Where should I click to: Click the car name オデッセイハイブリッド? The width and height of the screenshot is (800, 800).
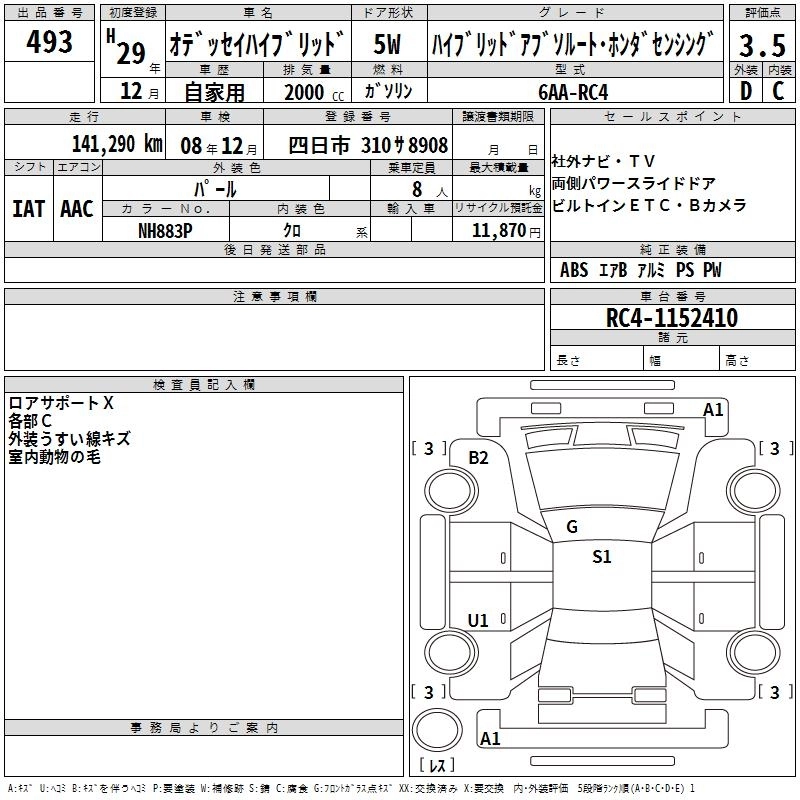point(257,44)
